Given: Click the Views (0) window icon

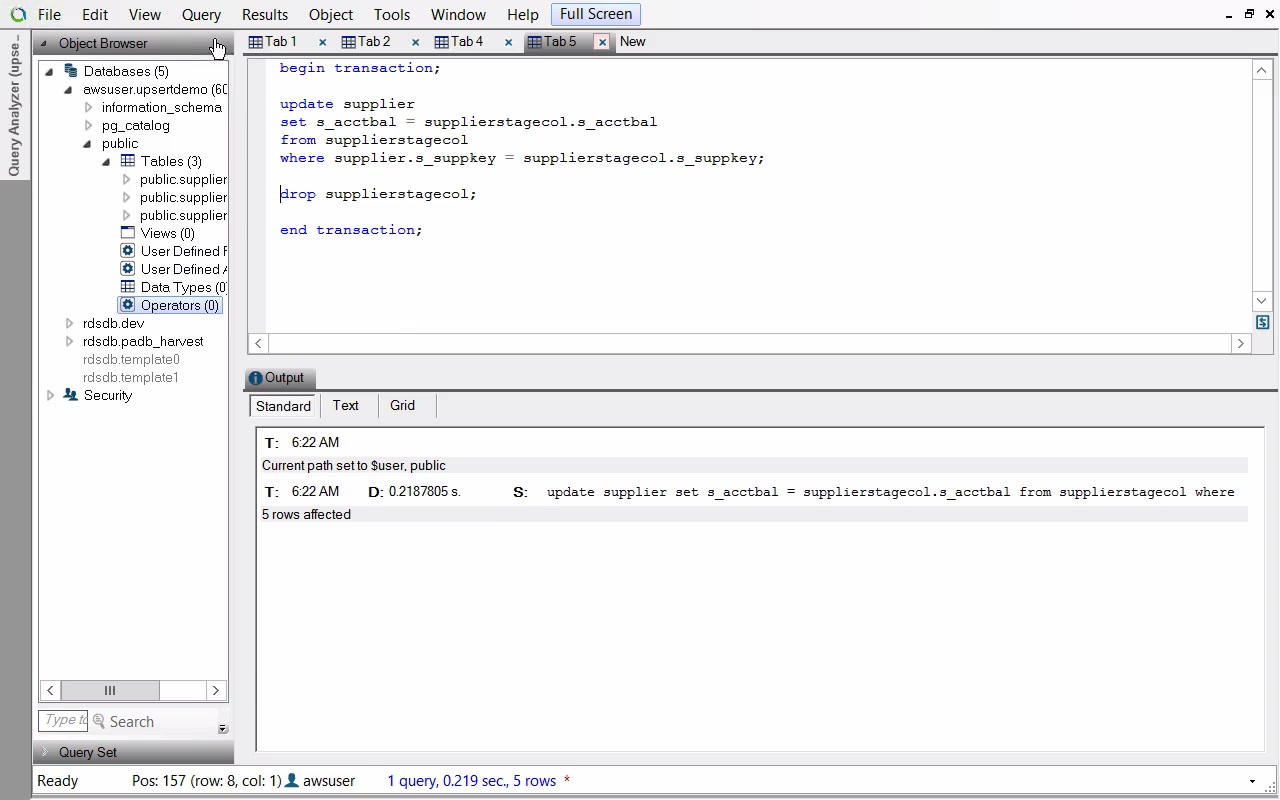Looking at the screenshot, I should (x=128, y=233).
